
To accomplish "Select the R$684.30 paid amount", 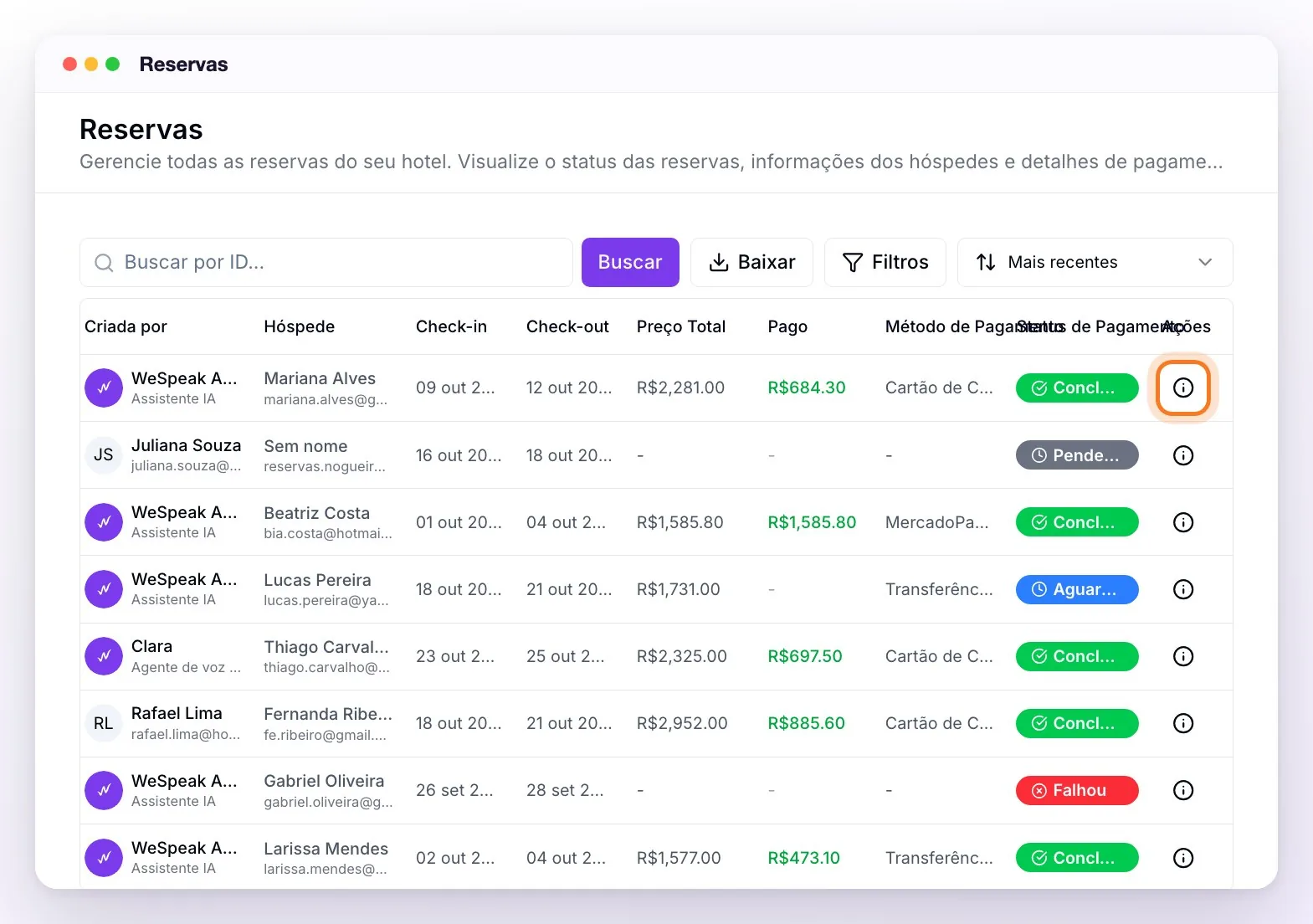I will click(807, 388).
